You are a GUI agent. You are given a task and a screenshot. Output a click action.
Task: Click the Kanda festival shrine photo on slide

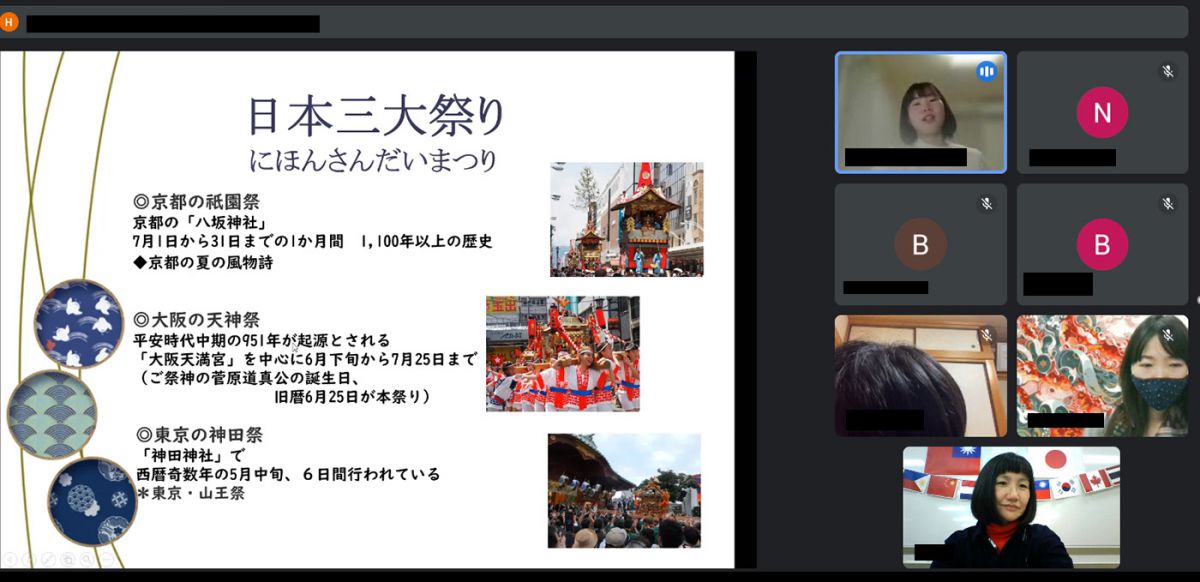(x=624, y=490)
